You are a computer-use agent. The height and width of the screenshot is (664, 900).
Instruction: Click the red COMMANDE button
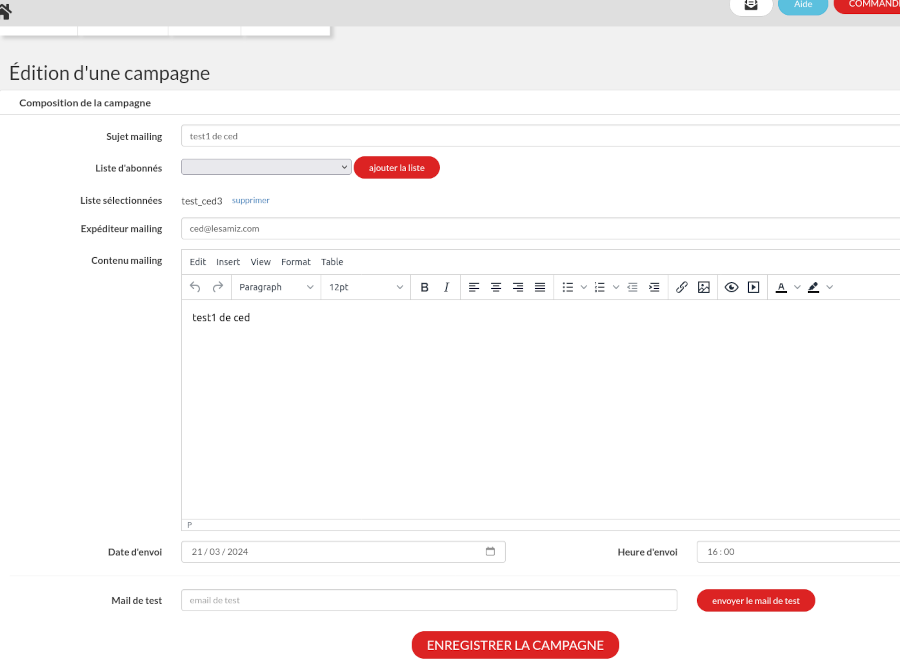pyautogui.click(x=867, y=5)
